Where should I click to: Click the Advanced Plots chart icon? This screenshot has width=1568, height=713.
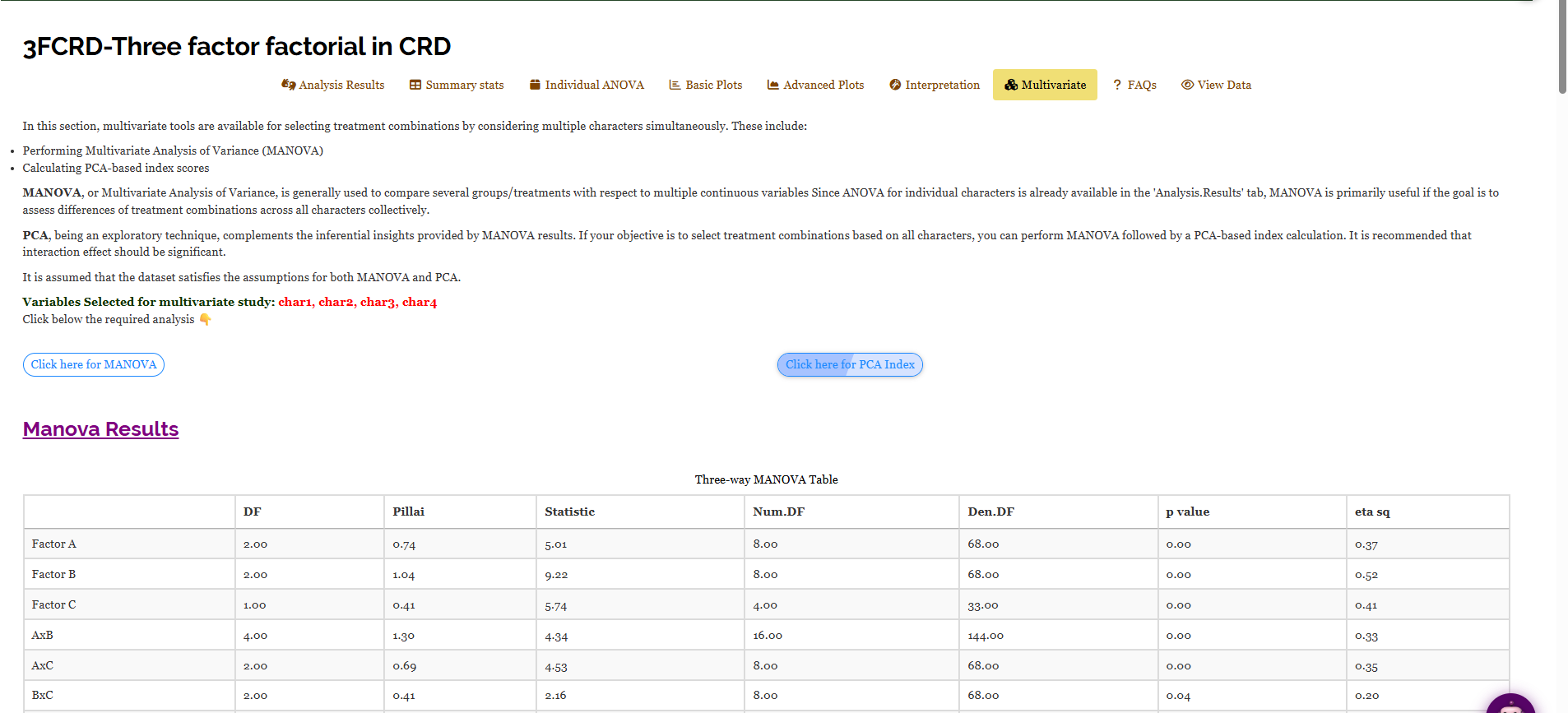click(x=772, y=85)
